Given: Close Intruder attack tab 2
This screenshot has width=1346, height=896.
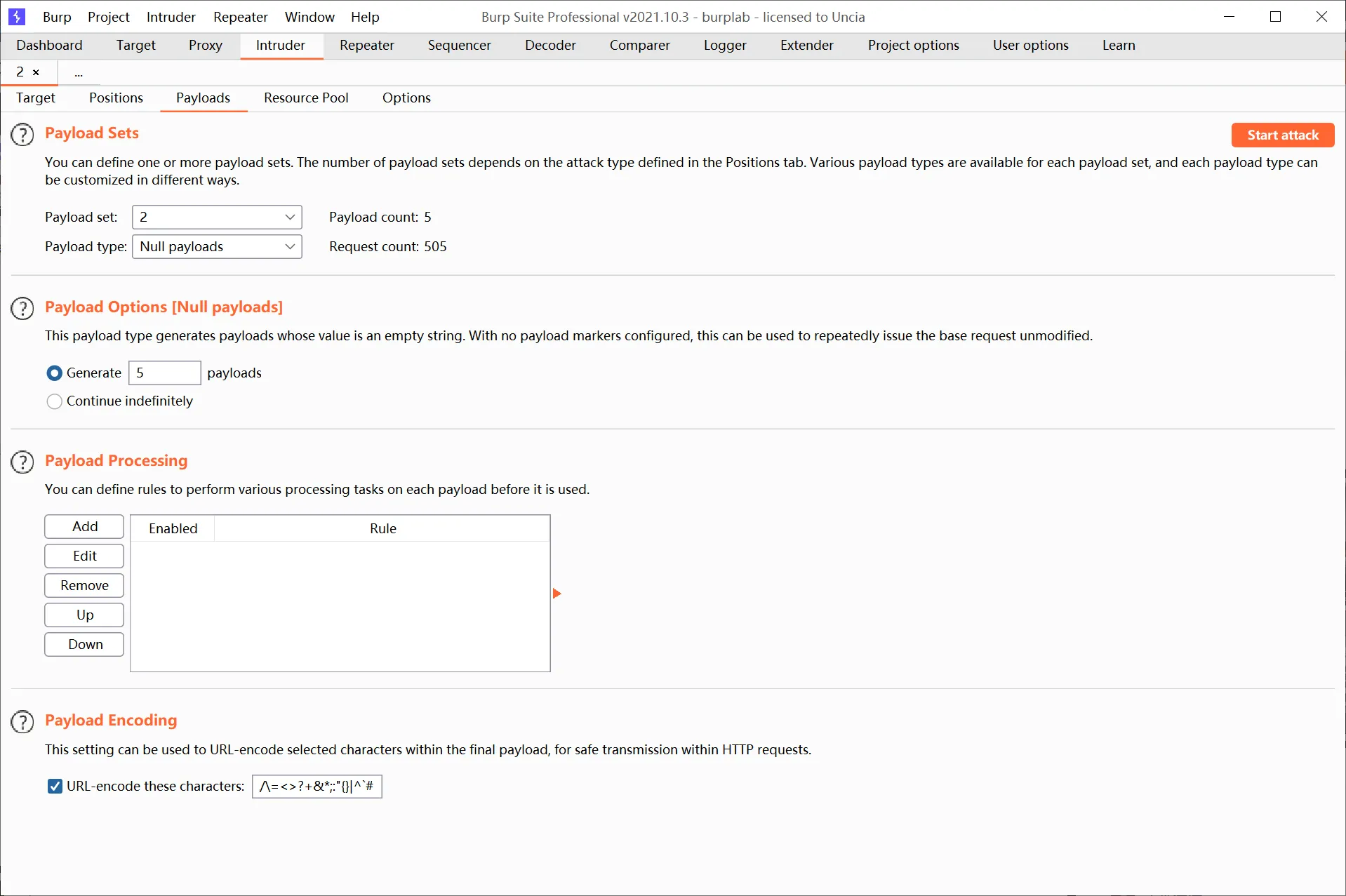Looking at the screenshot, I should 36,72.
